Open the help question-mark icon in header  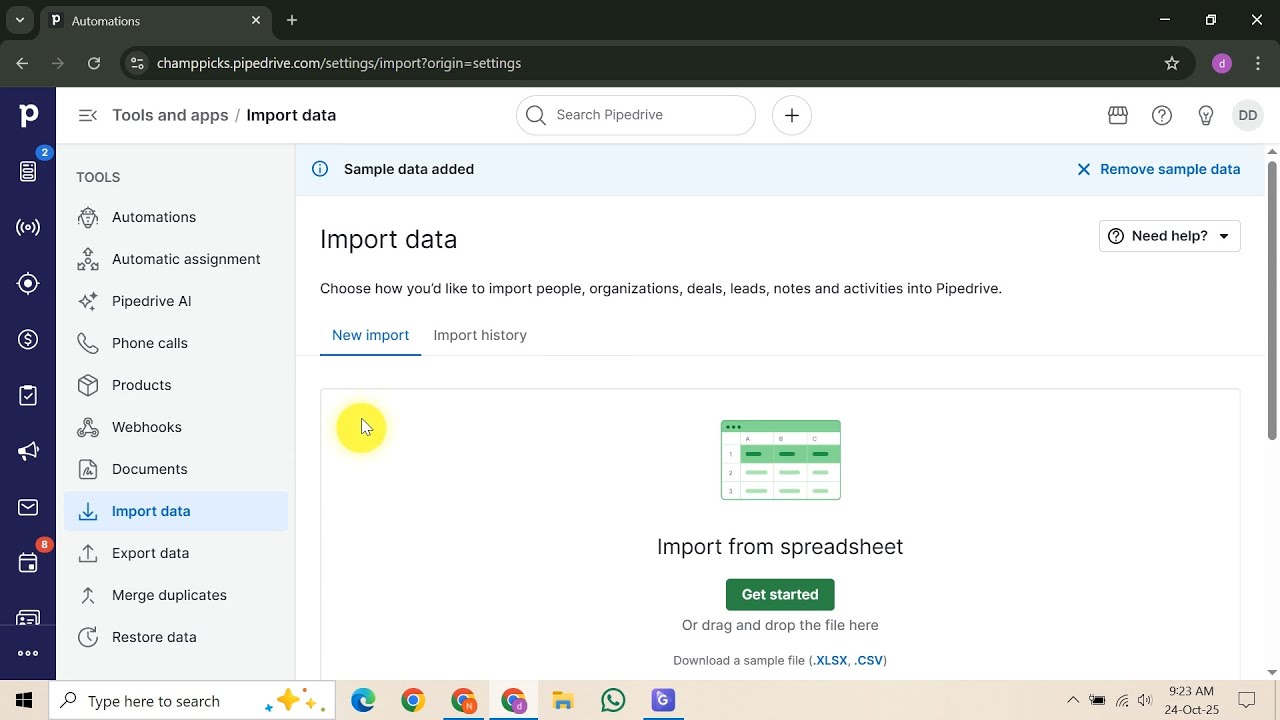(x=1162, y=115)
